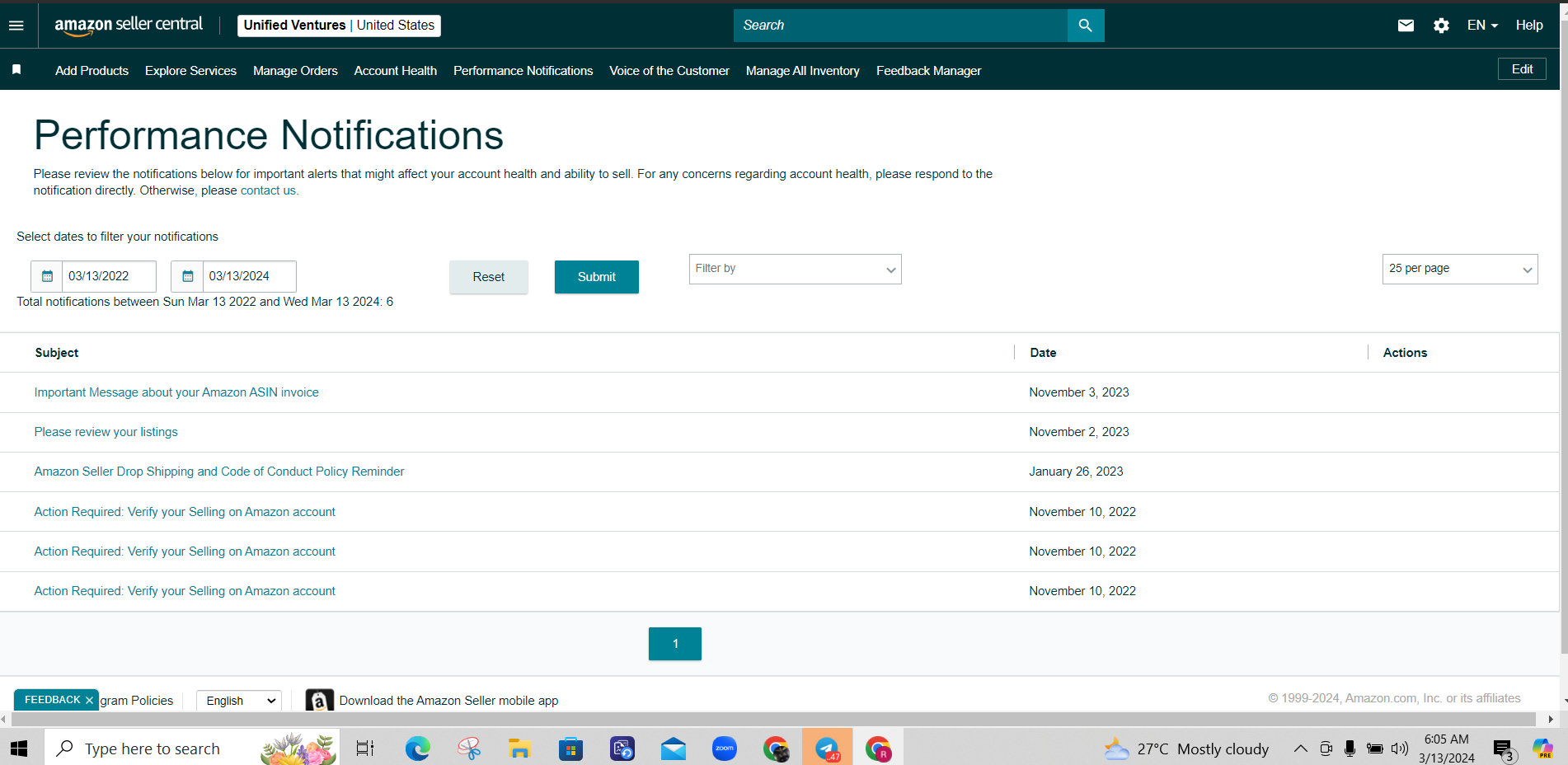Click the Amazon Seller mobile app icon
Viewport: 1568px width, 765px height.
pyautogui.click(x=319, y=701)
